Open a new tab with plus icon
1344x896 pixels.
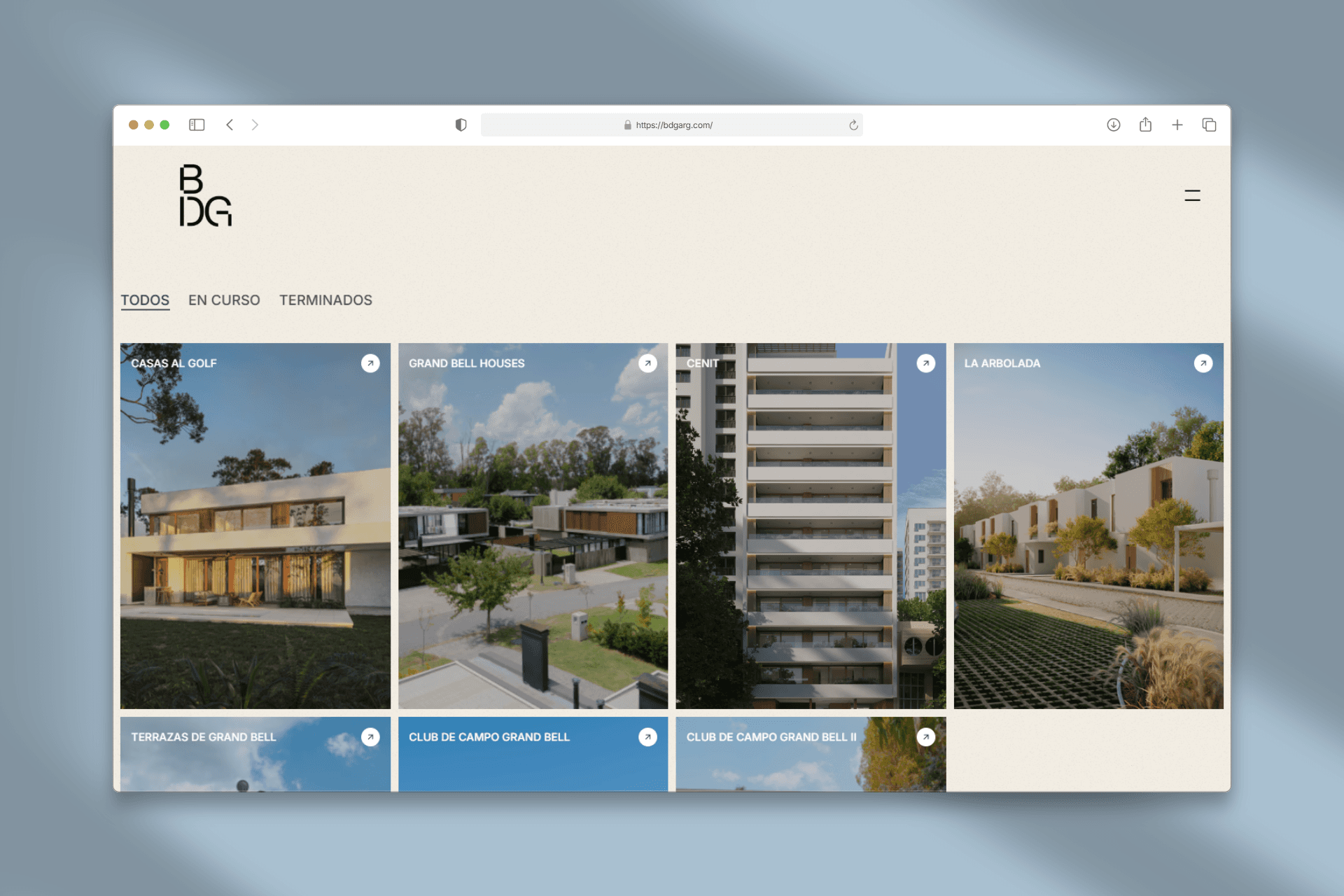[x=1177, y=125]
